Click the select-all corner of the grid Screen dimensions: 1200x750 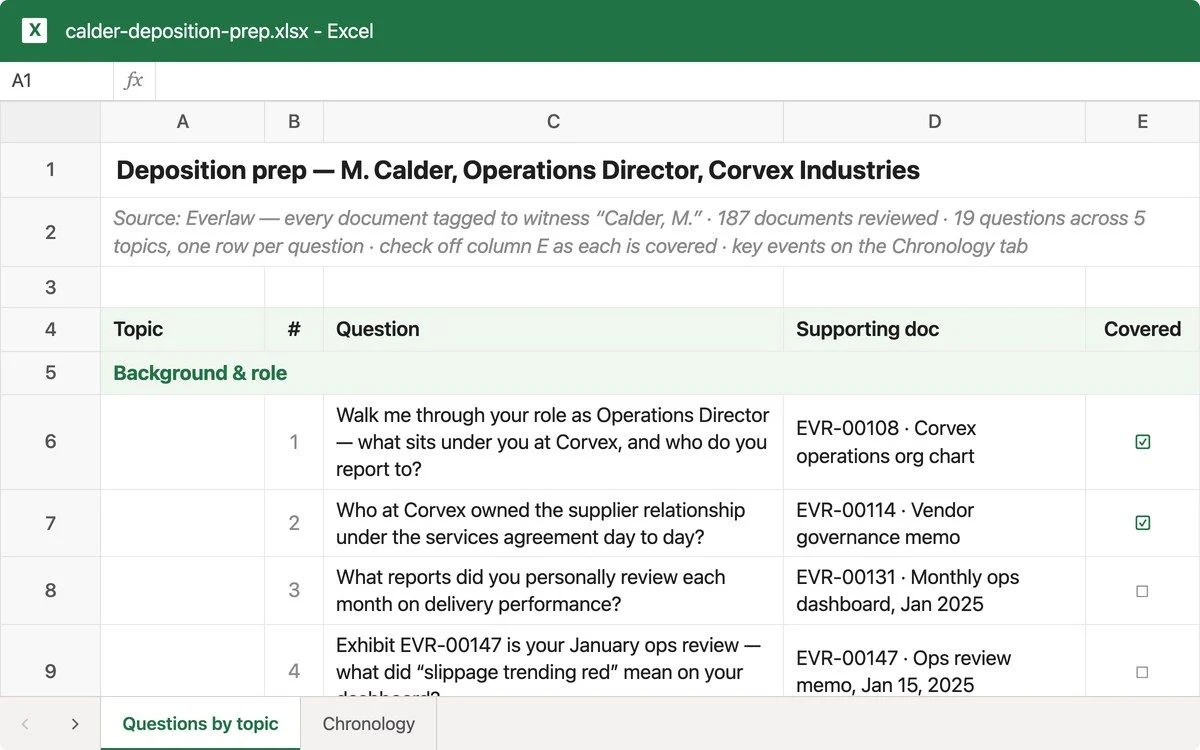[x=50, y=122]
